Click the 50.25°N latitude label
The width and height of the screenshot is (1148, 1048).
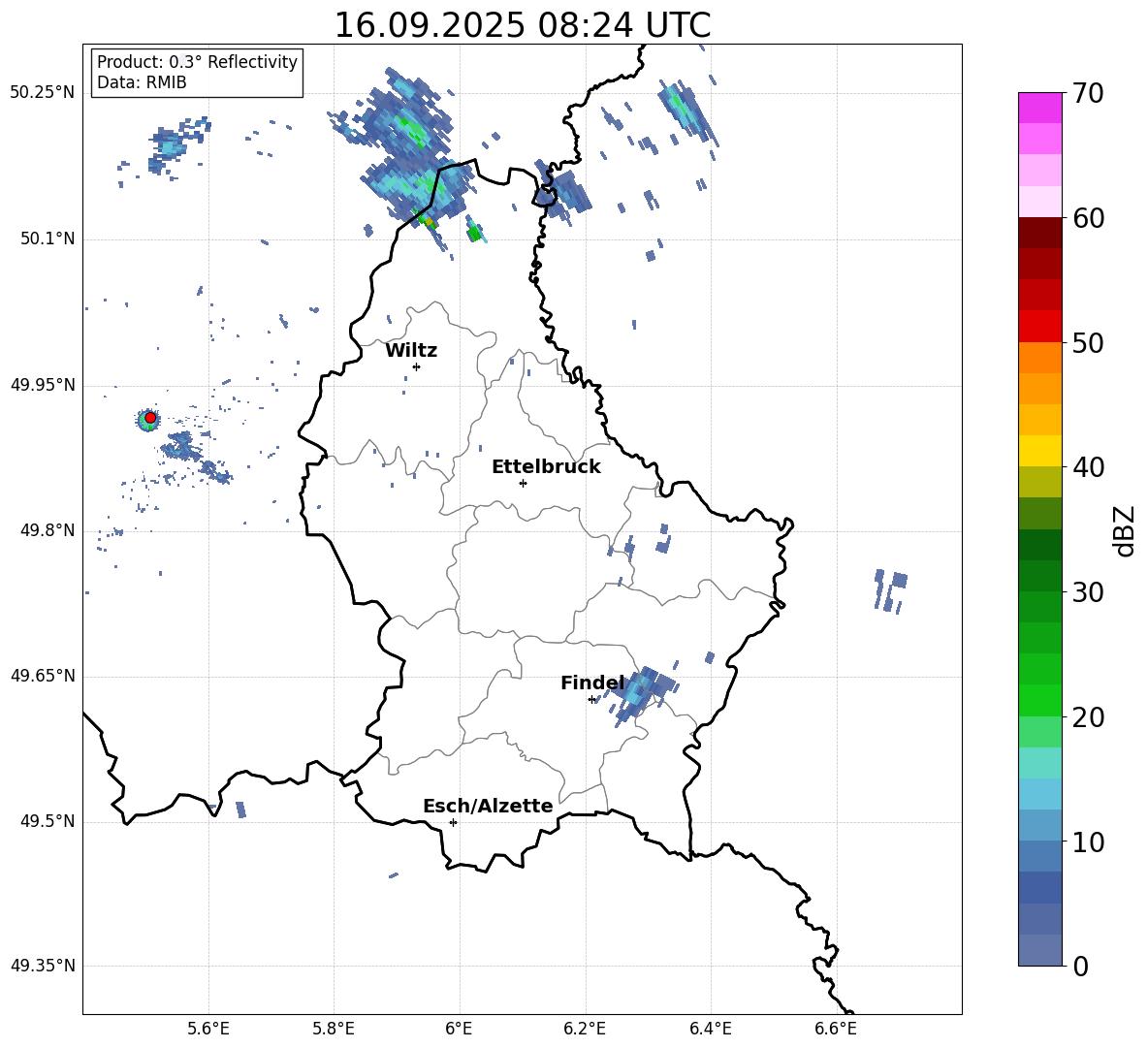point(42,93)
